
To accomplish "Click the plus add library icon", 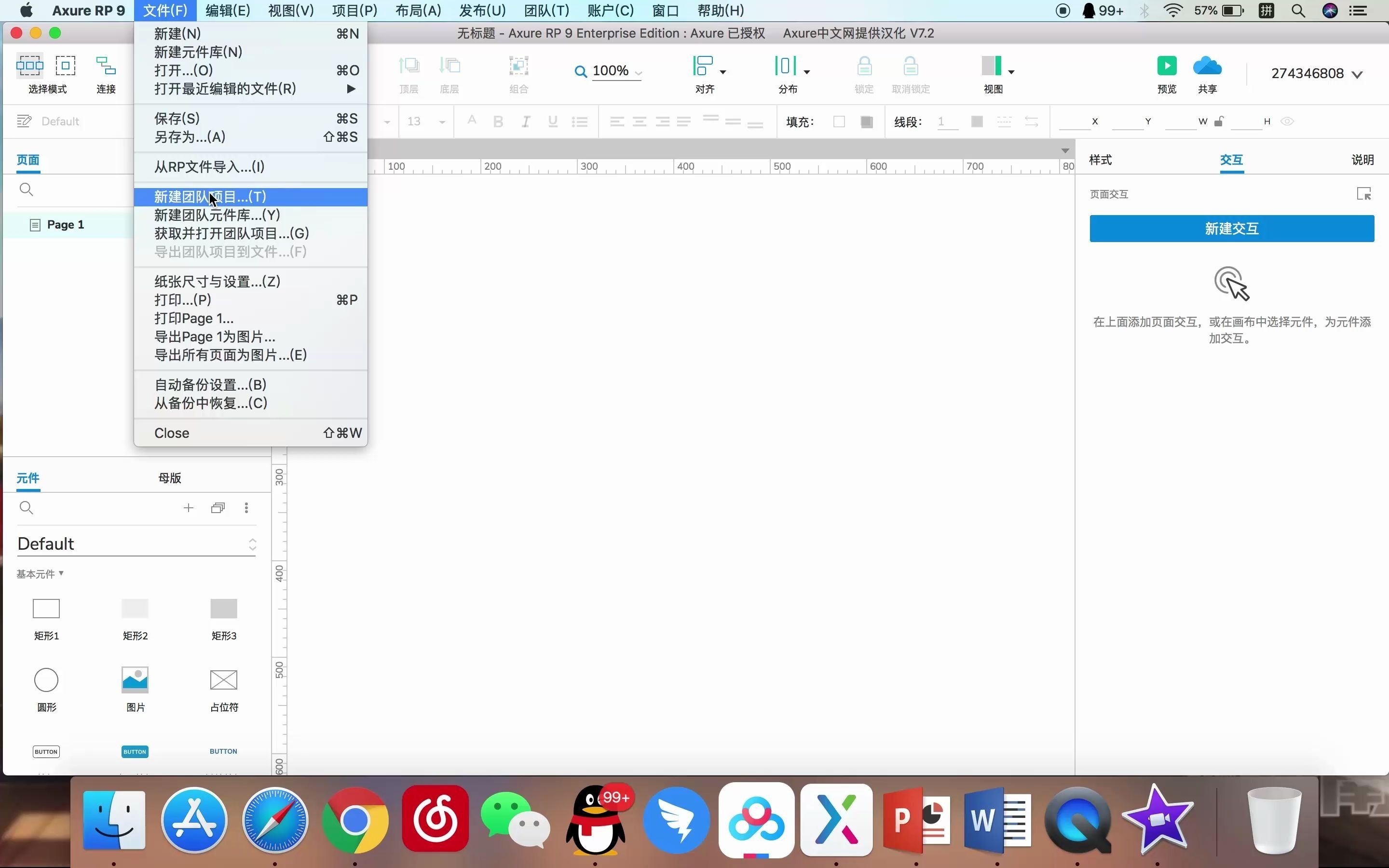I will point(188,507).
